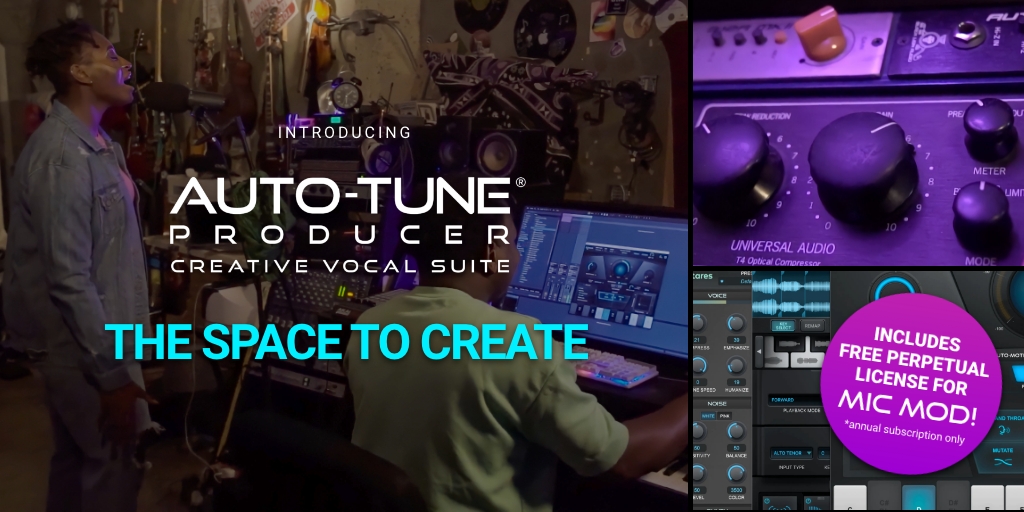
Task: Select PINK noise type
Action: pyautogui.click(x=725, y=416)
